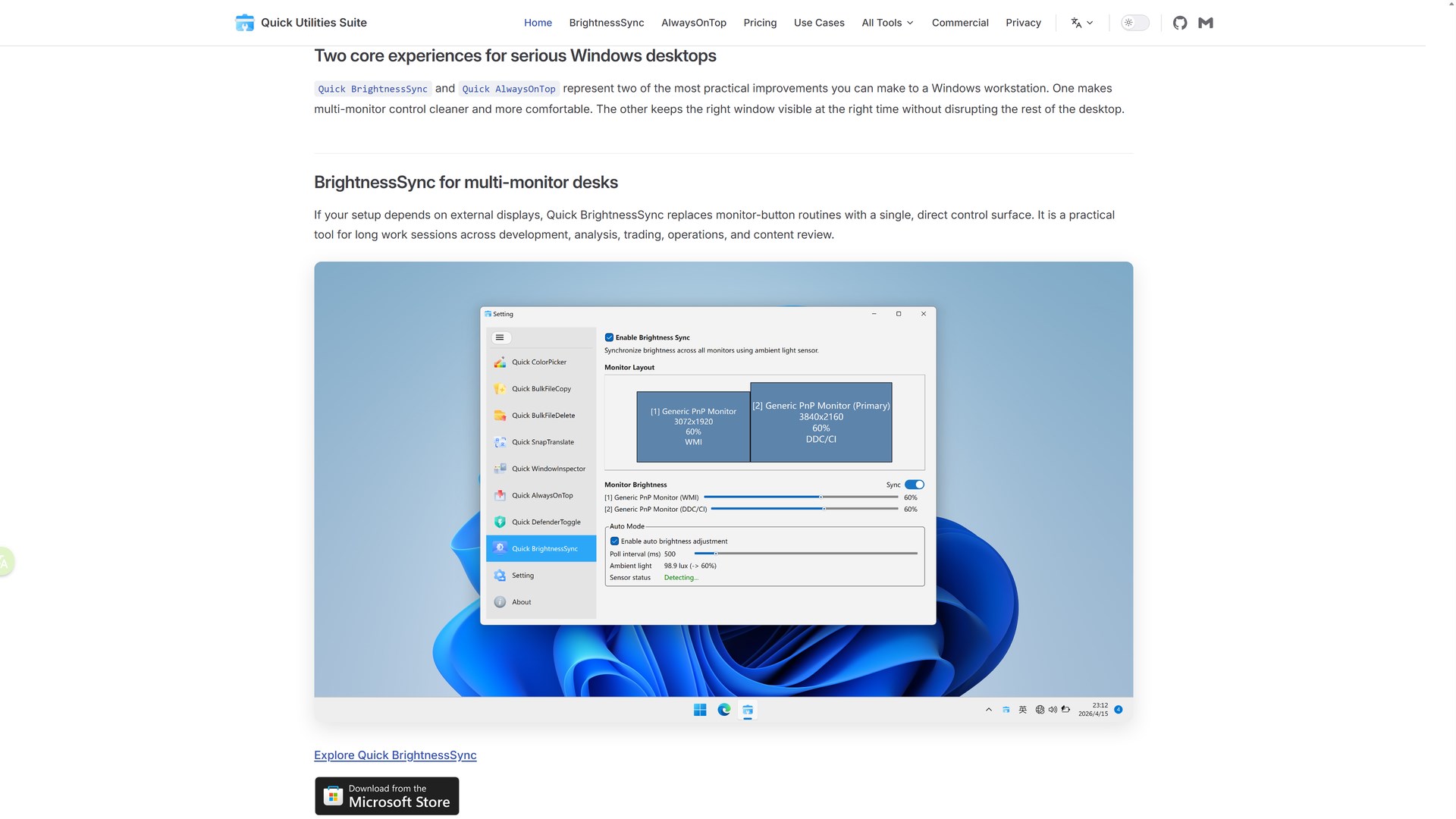Open Quick DefenderToggle shield icon
Viewport: 1456px width, 819px height.
[x=500, y=522]
